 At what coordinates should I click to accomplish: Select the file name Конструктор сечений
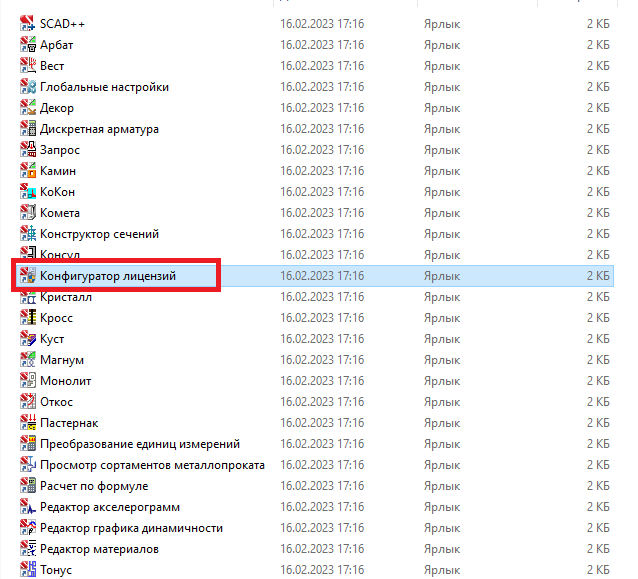(99, 234)
